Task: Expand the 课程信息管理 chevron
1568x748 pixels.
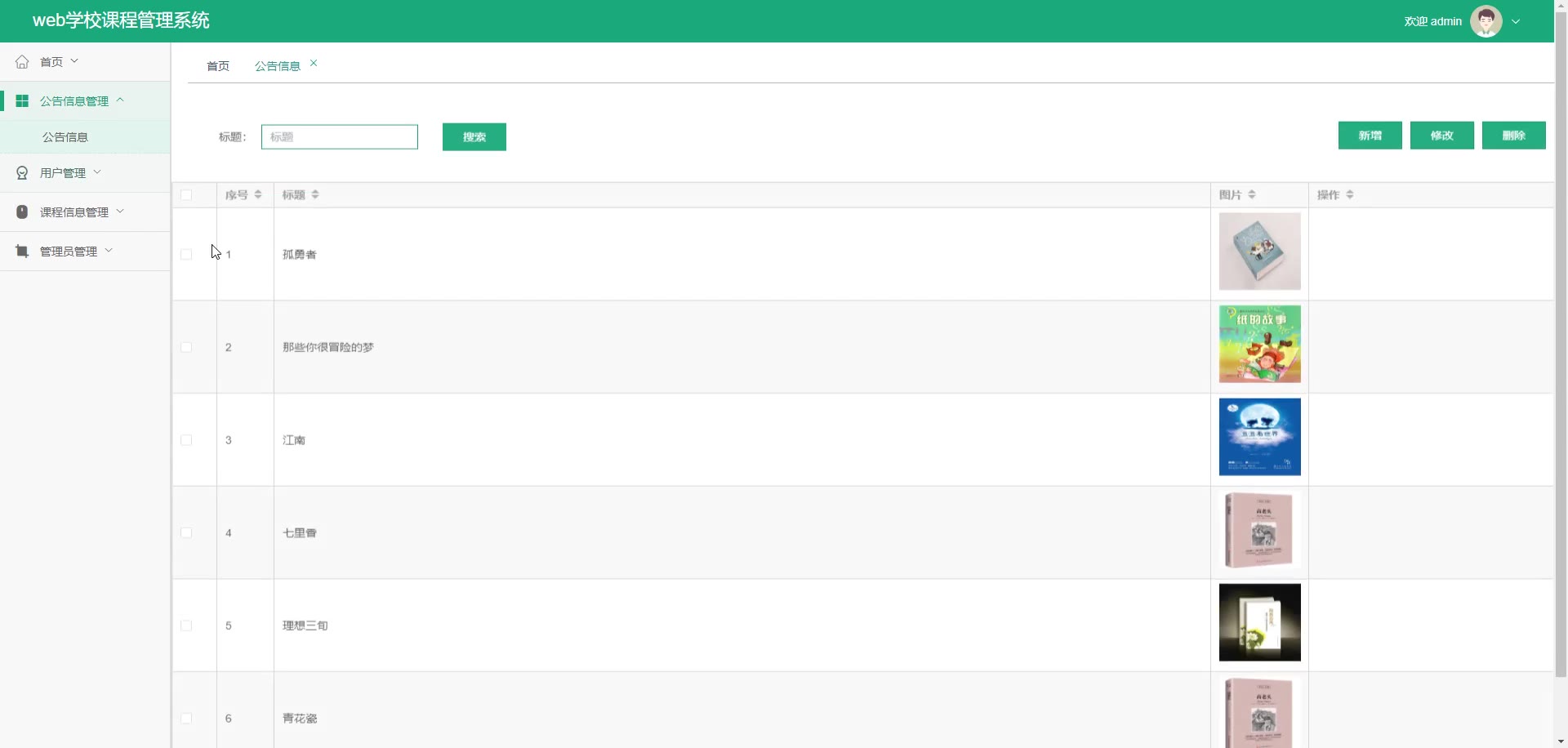Action: [120, 211]
